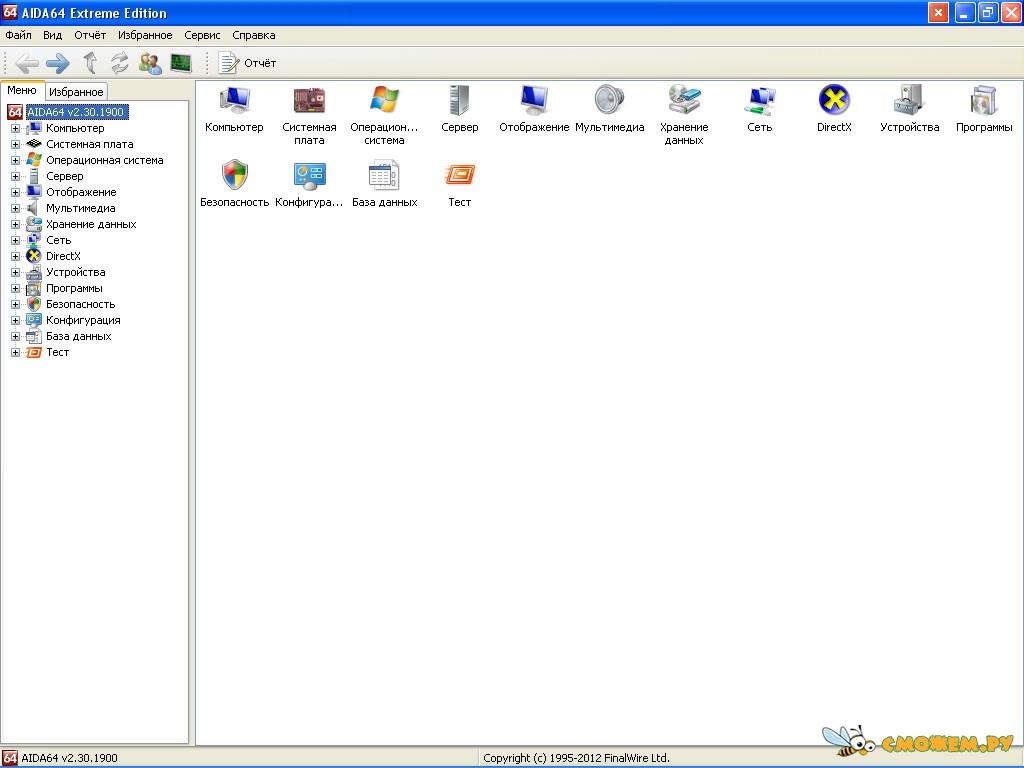Expand the DirectX tree node
1024x768 pixels.
coord(15,257)
